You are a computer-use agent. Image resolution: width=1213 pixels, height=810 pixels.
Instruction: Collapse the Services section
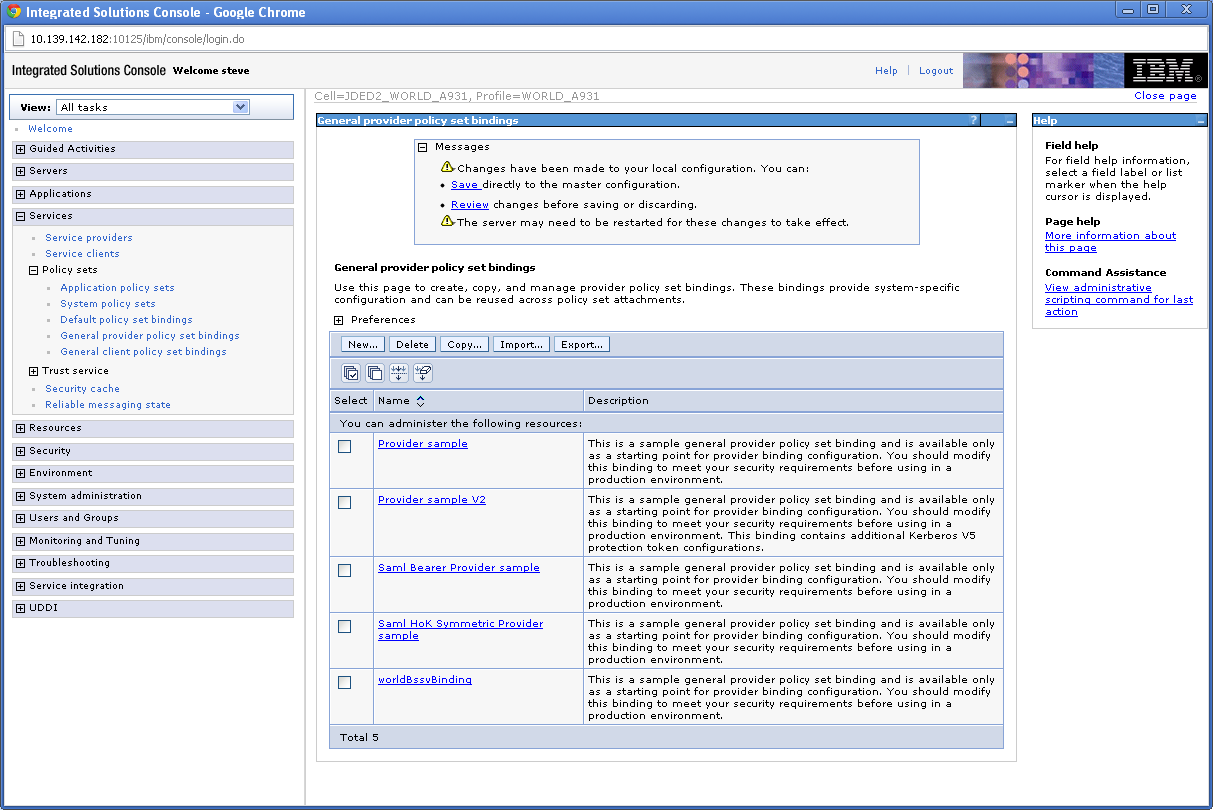click(20, 216)
